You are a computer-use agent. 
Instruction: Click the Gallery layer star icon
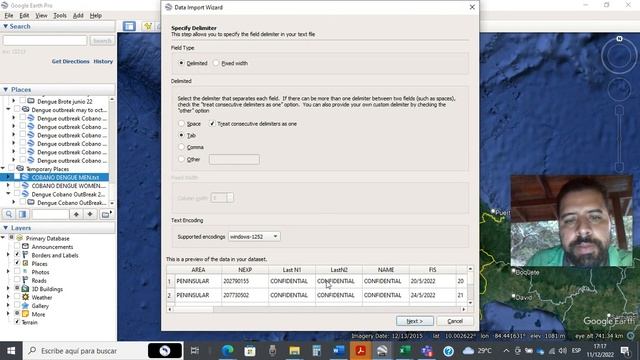click(25, 306)
